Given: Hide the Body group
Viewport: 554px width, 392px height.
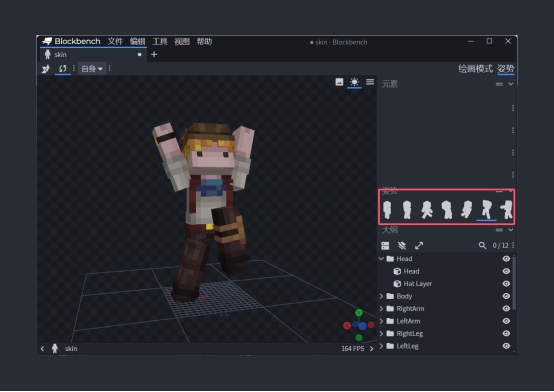Looking at the screenshot, I should click(506, 296).
